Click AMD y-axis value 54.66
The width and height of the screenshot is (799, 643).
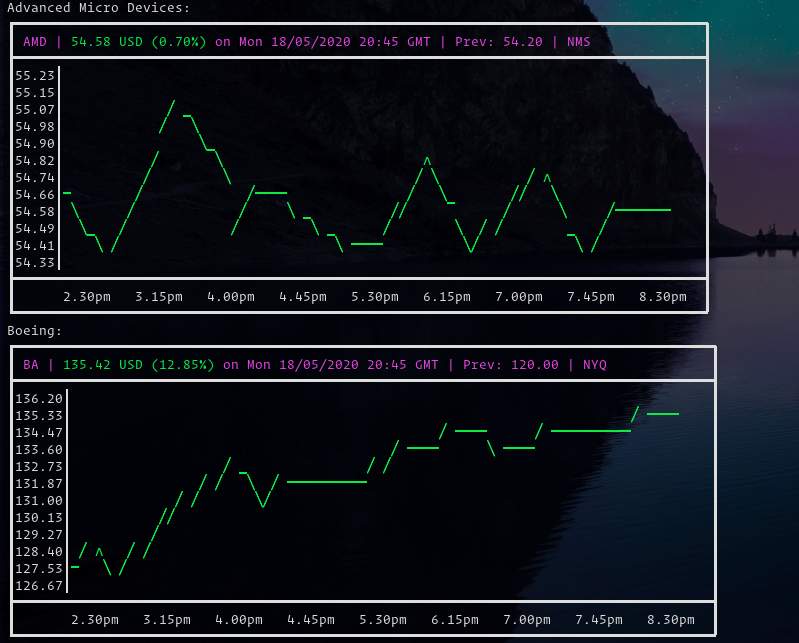pos(35,195)
